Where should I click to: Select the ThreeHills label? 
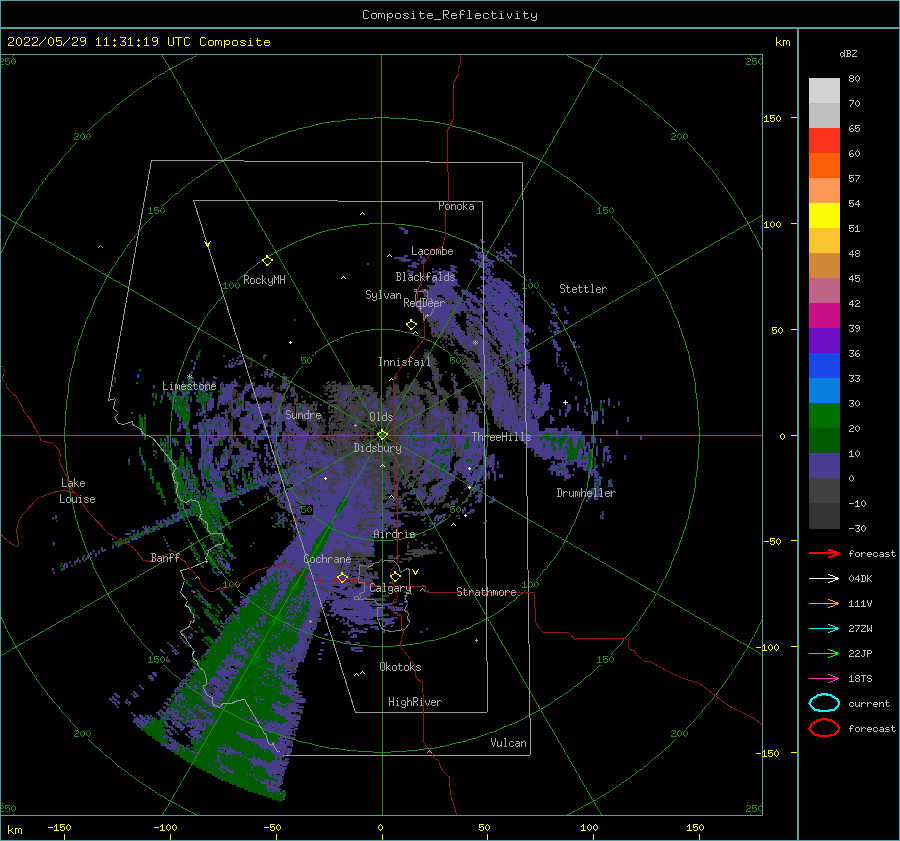coord(501,437)
